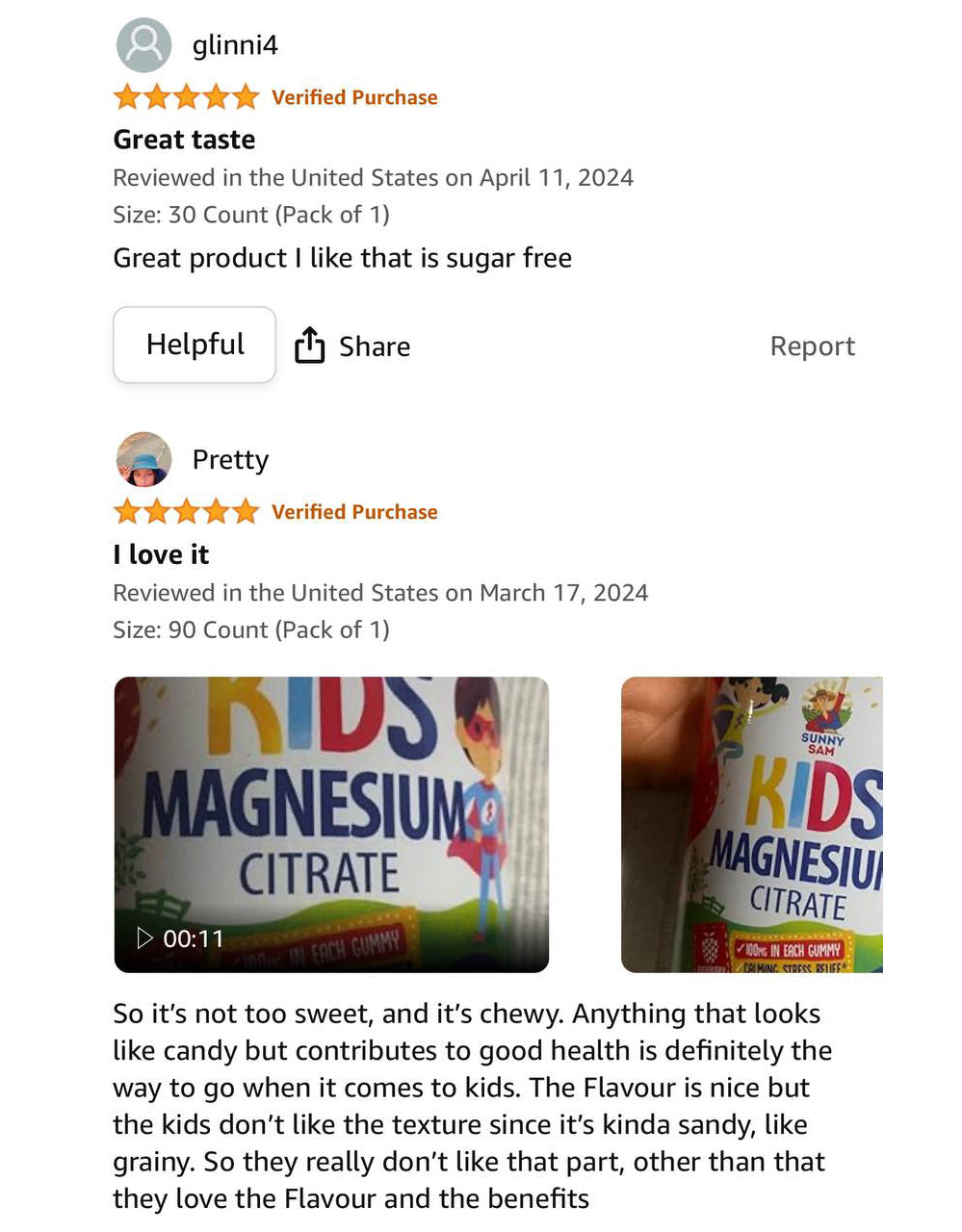Click the April 11, 2024 review date line
This screenshot has height=1232, width=962.
(373, 178)
